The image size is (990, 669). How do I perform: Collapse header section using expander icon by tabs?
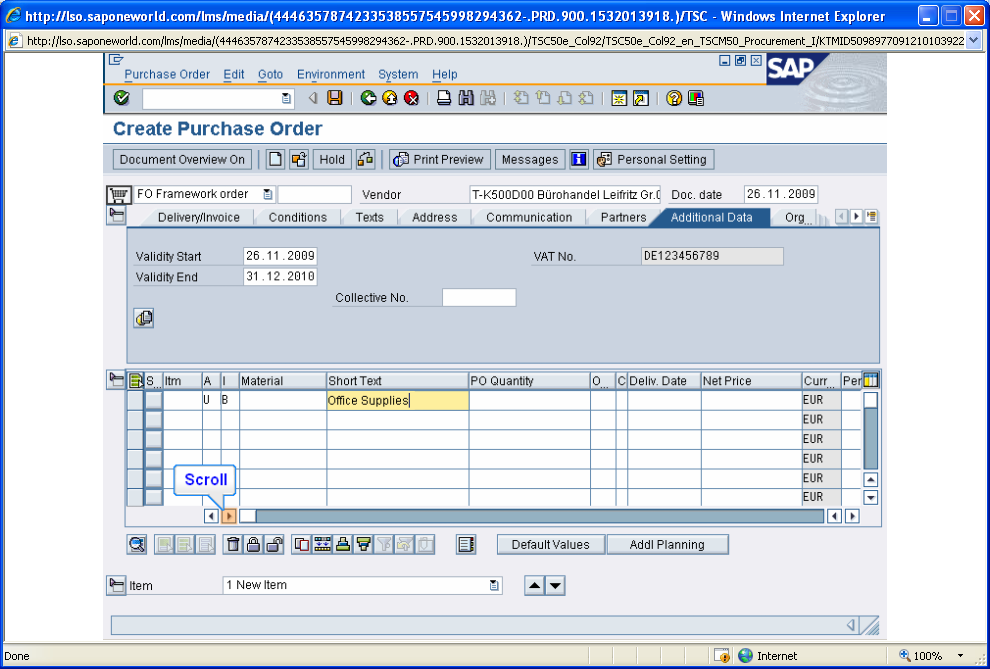point(117,215)
